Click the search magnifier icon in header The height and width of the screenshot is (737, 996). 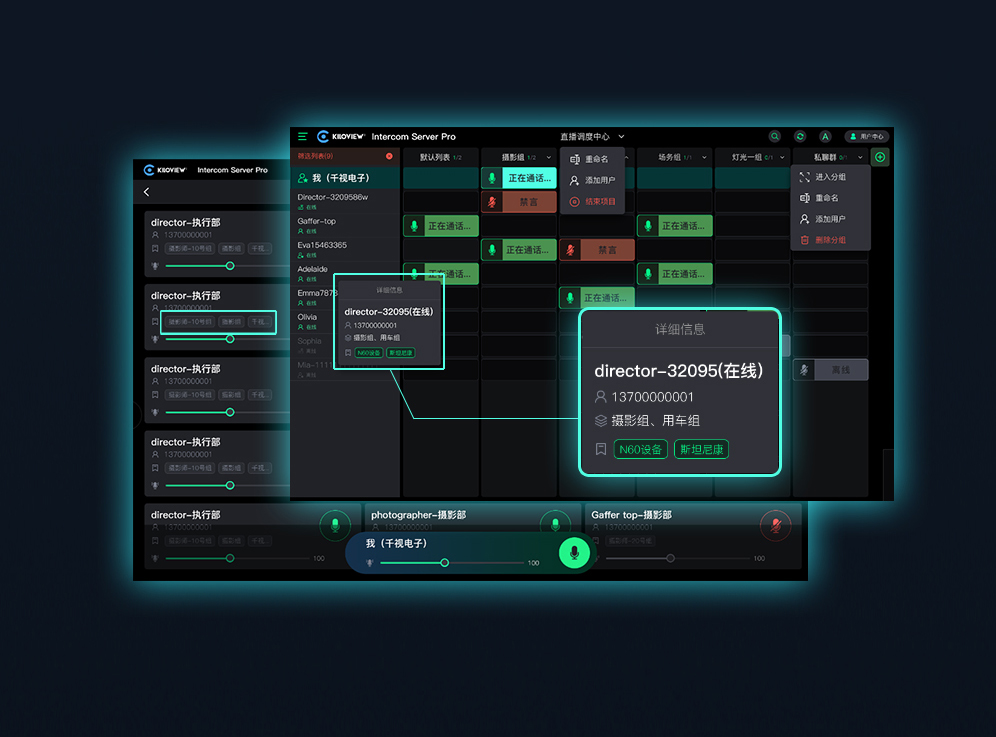tap(774, 136)
